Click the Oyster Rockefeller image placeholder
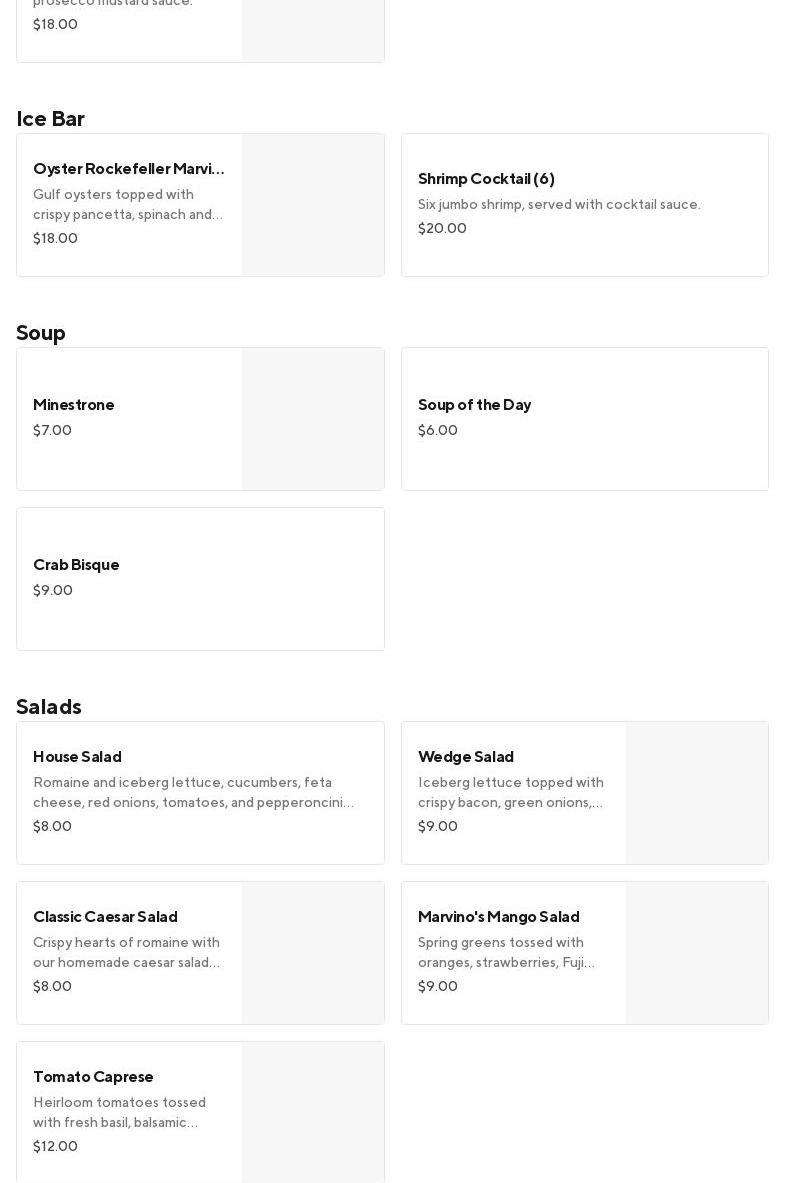 313,205
